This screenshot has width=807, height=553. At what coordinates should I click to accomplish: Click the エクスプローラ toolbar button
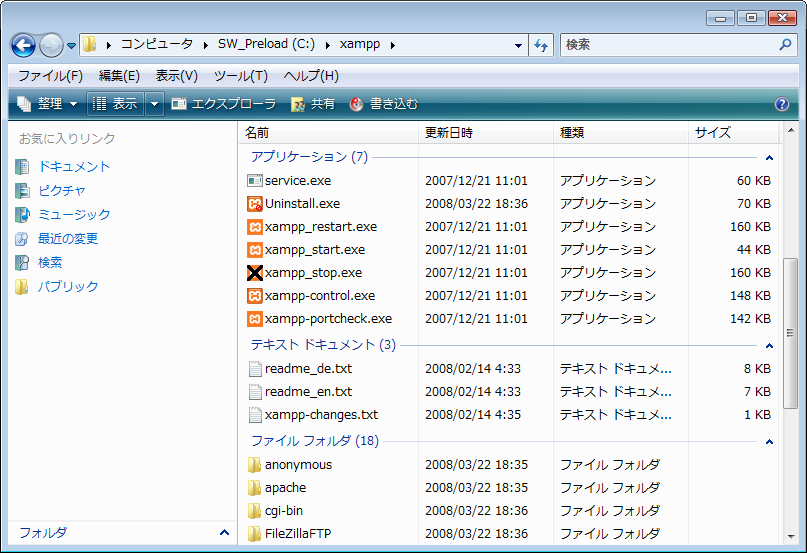(223, 104)
